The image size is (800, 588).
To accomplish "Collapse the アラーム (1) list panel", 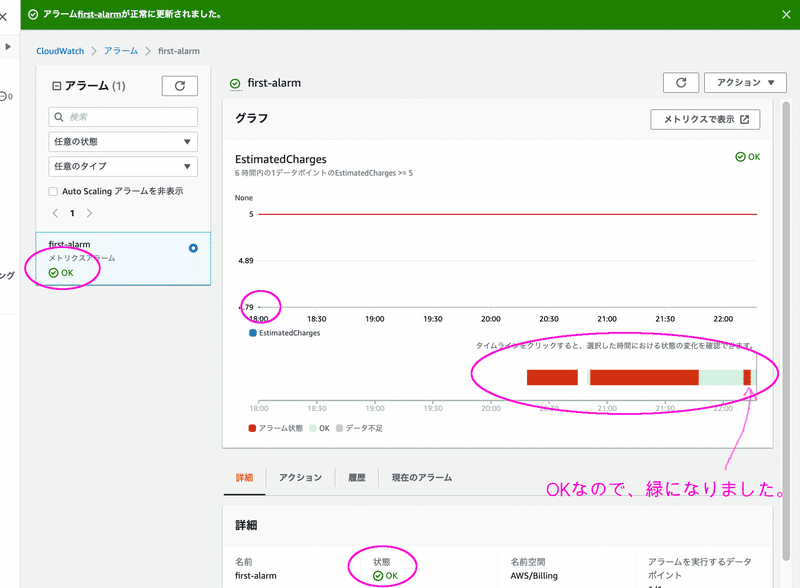I will [57, 86].
